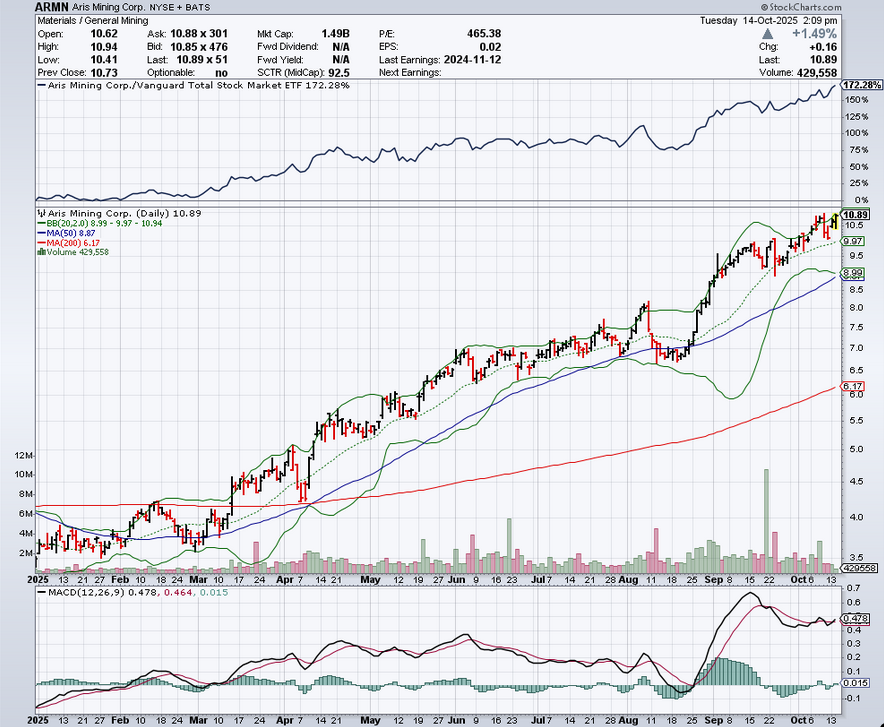Screen dimensions: 884x727
Task: Click the ARMN ticker symbol in the header
Action: (x=55, y=6)
